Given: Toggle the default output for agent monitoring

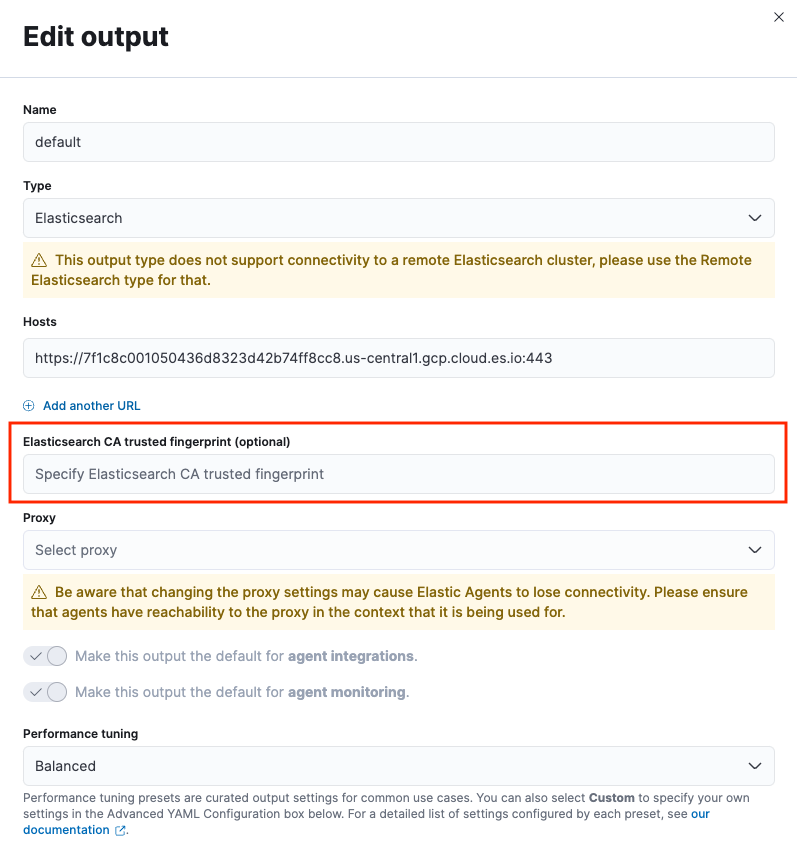Looking at the screenshot, I should [45, 691].
